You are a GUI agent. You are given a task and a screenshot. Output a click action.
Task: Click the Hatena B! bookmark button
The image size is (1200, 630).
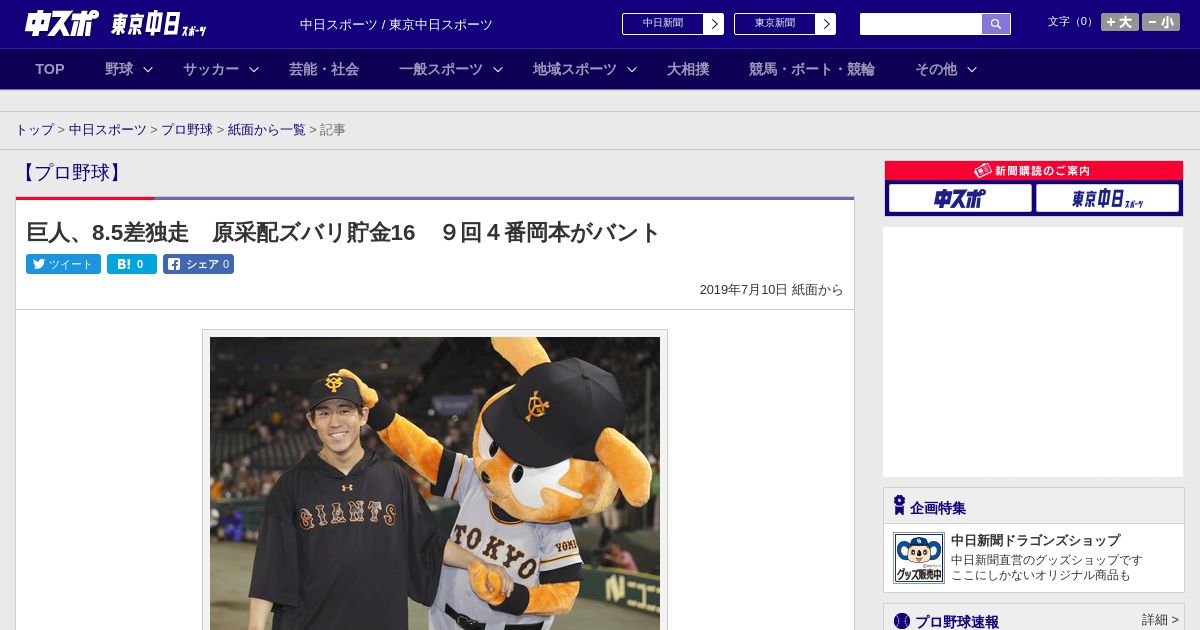pos(132,264)
